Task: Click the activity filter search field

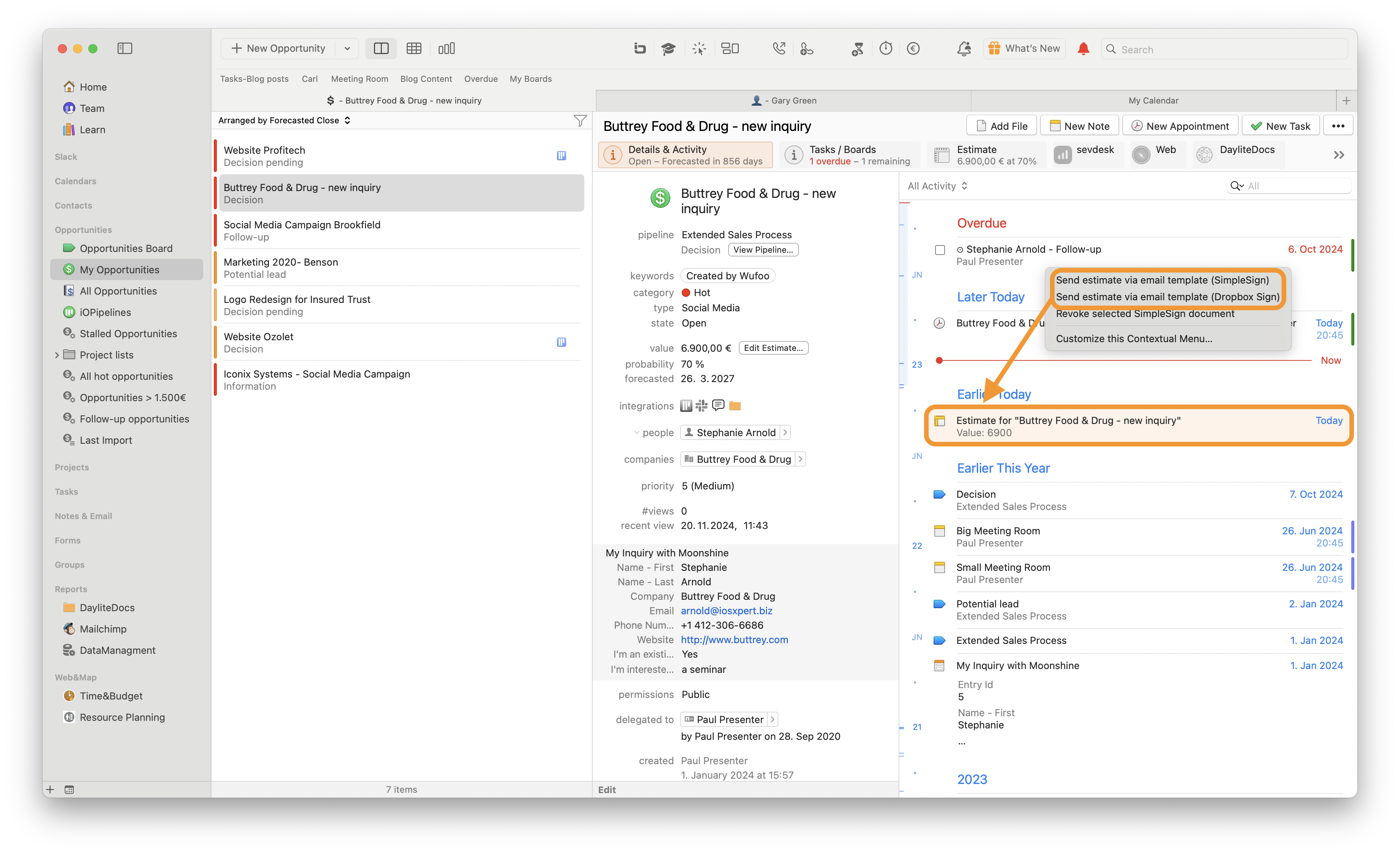Action: tap(1289, 186)
